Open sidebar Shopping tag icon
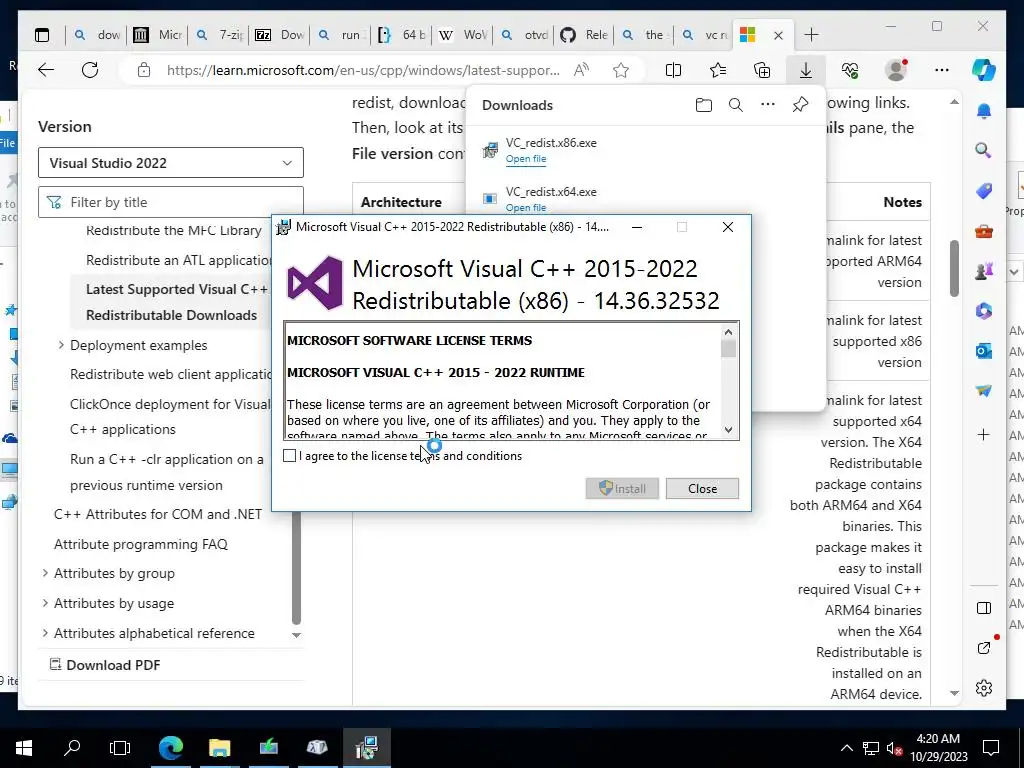 pyautogui.click(x=984, y=191)
